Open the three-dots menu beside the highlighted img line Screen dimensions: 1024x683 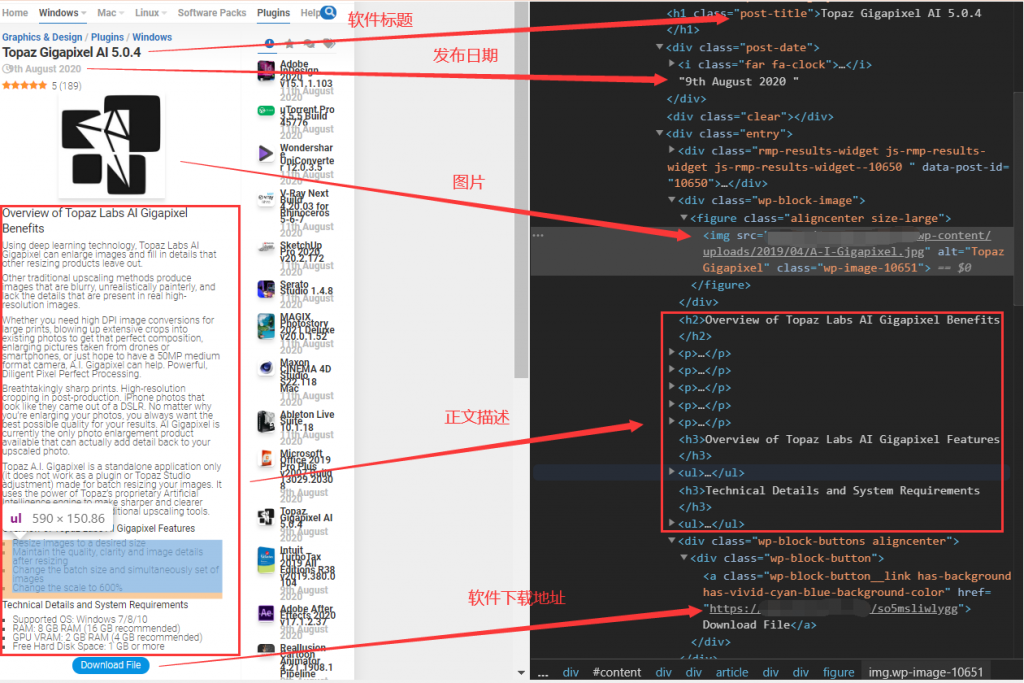538,235
